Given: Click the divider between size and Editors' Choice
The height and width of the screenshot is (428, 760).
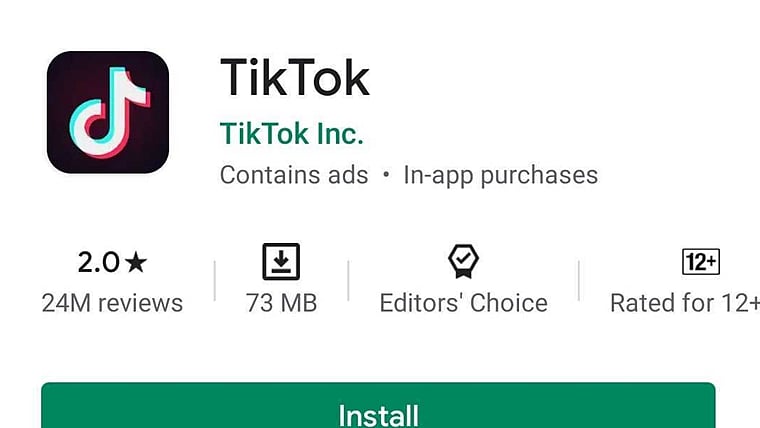Looking at the screenshot, I should tap(348, 281).
